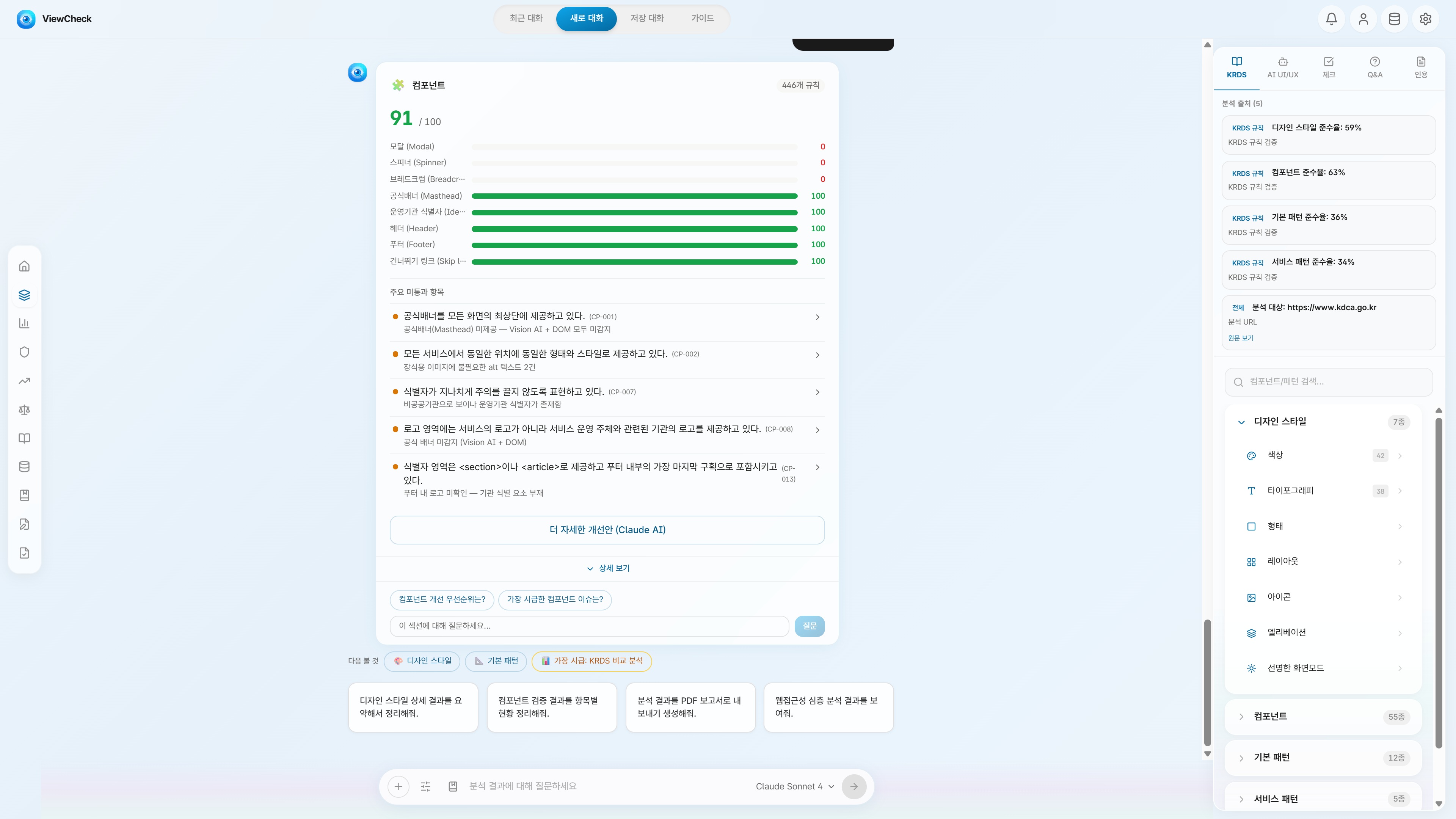1456x819 pixels.
Task: Open the 가이드 tab
Action: pos(702,19)
